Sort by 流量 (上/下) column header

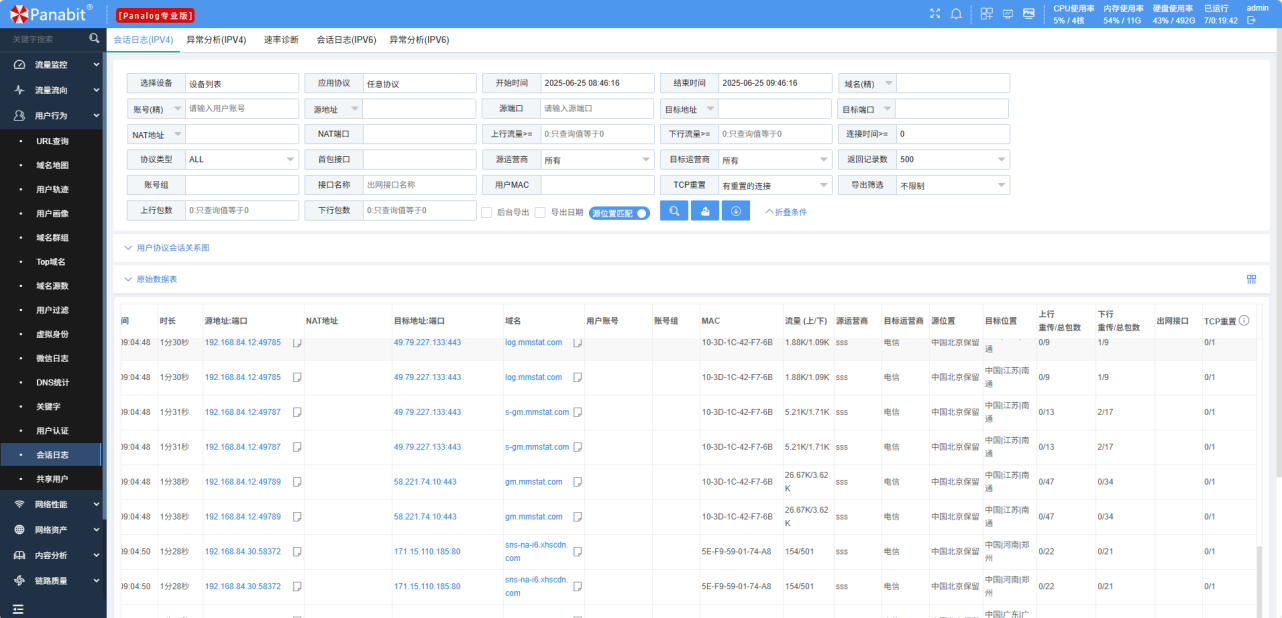click(805, 321)
